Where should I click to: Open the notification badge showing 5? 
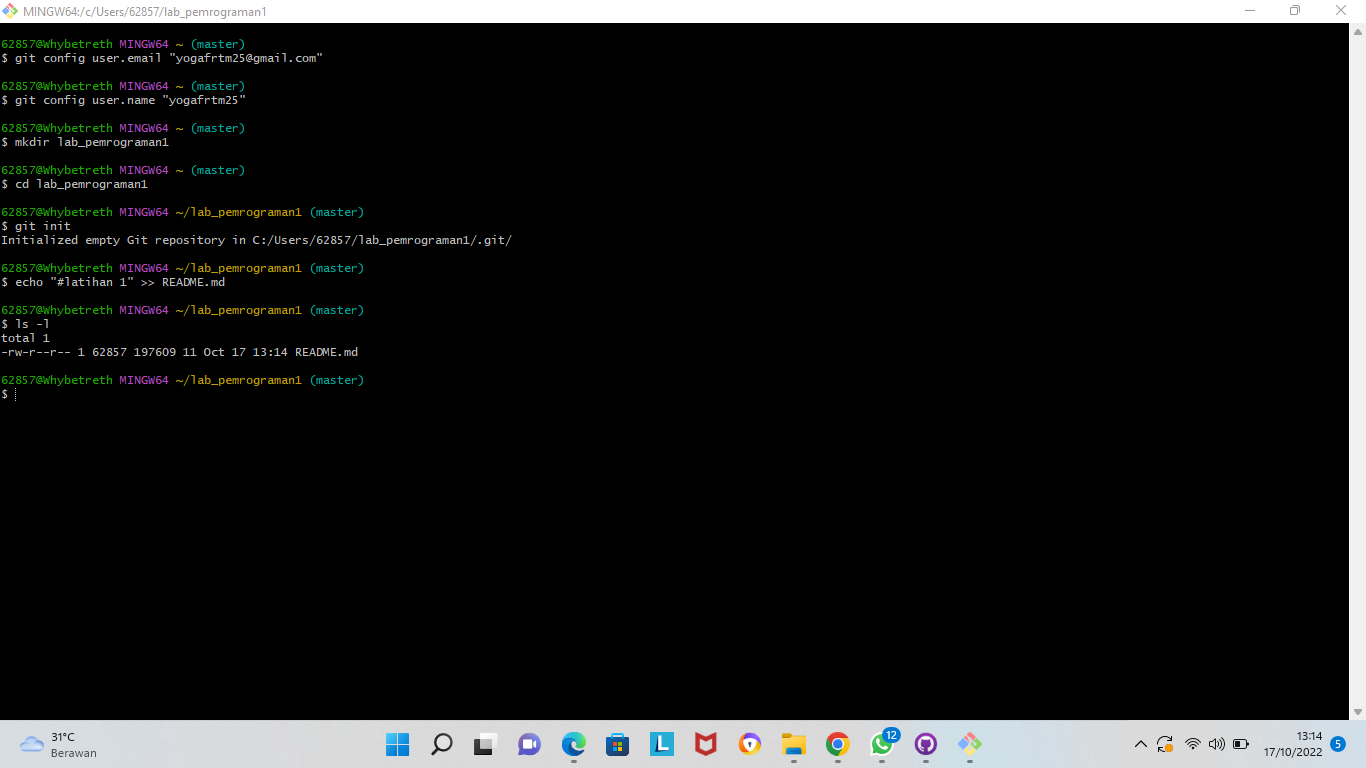coord(1337,744)
